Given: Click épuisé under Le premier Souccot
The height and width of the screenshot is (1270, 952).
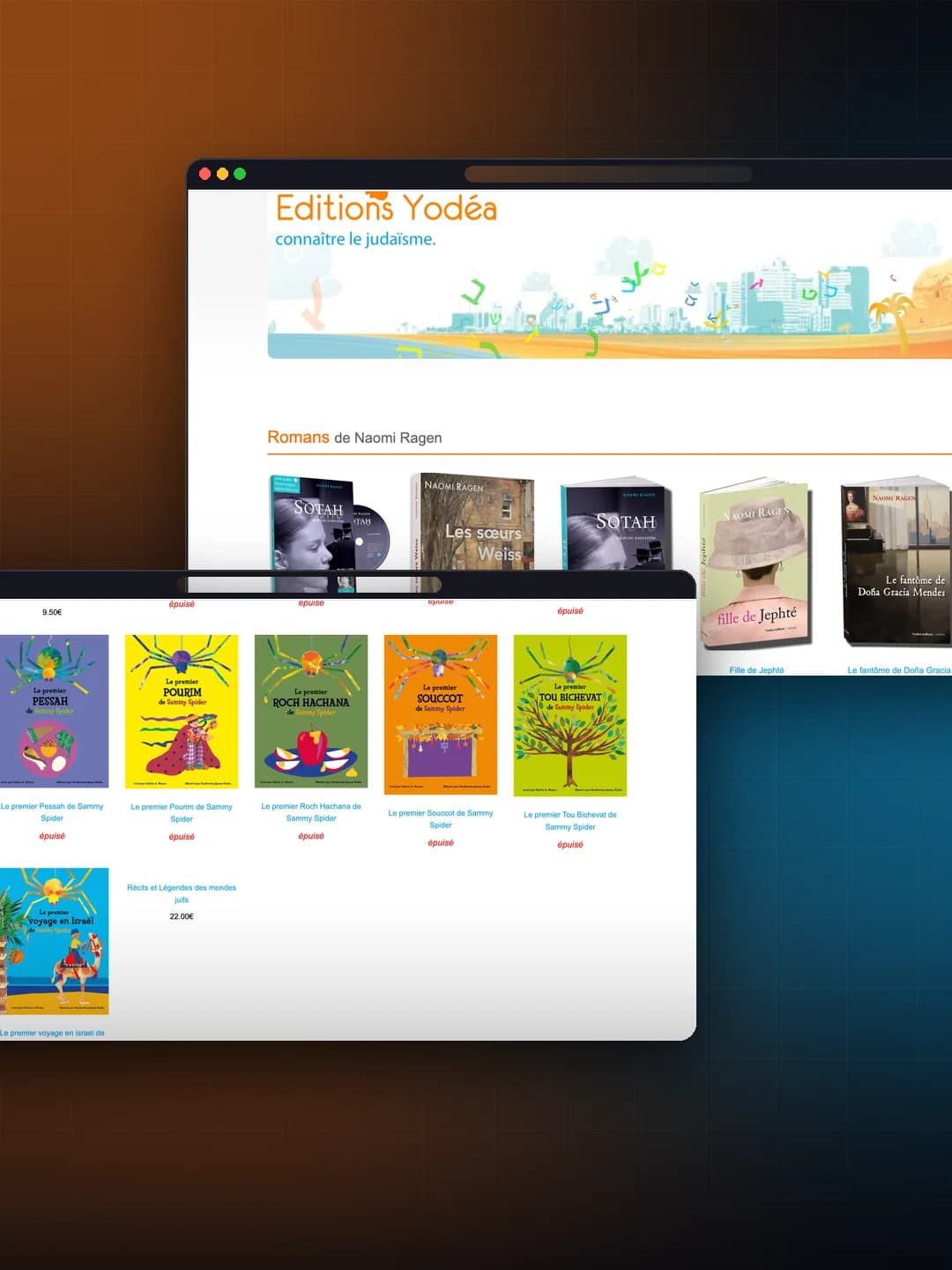Looking at the screenshot, I should pos(441,843).
